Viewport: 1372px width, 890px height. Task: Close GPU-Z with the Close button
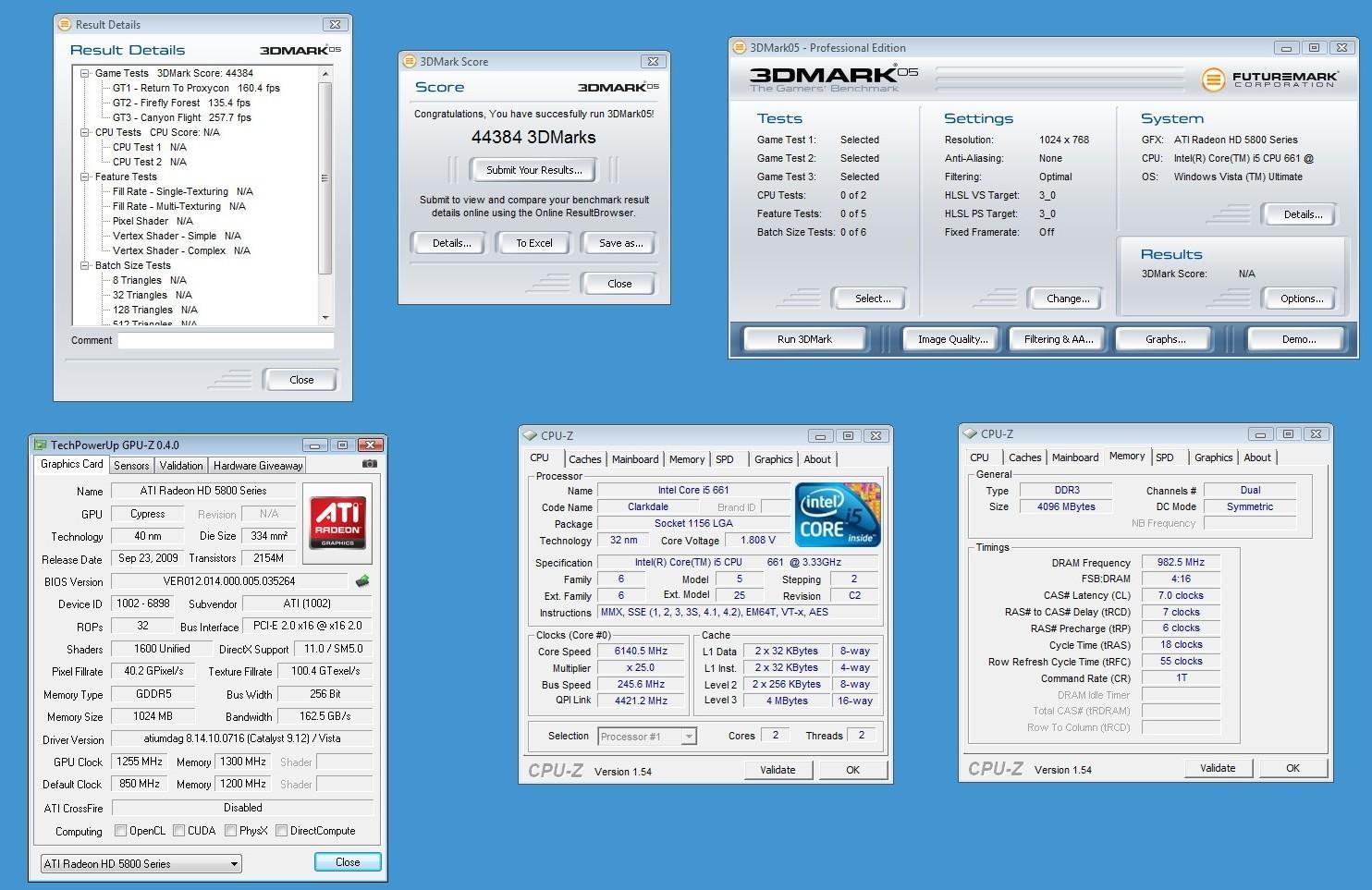point(348,862)
